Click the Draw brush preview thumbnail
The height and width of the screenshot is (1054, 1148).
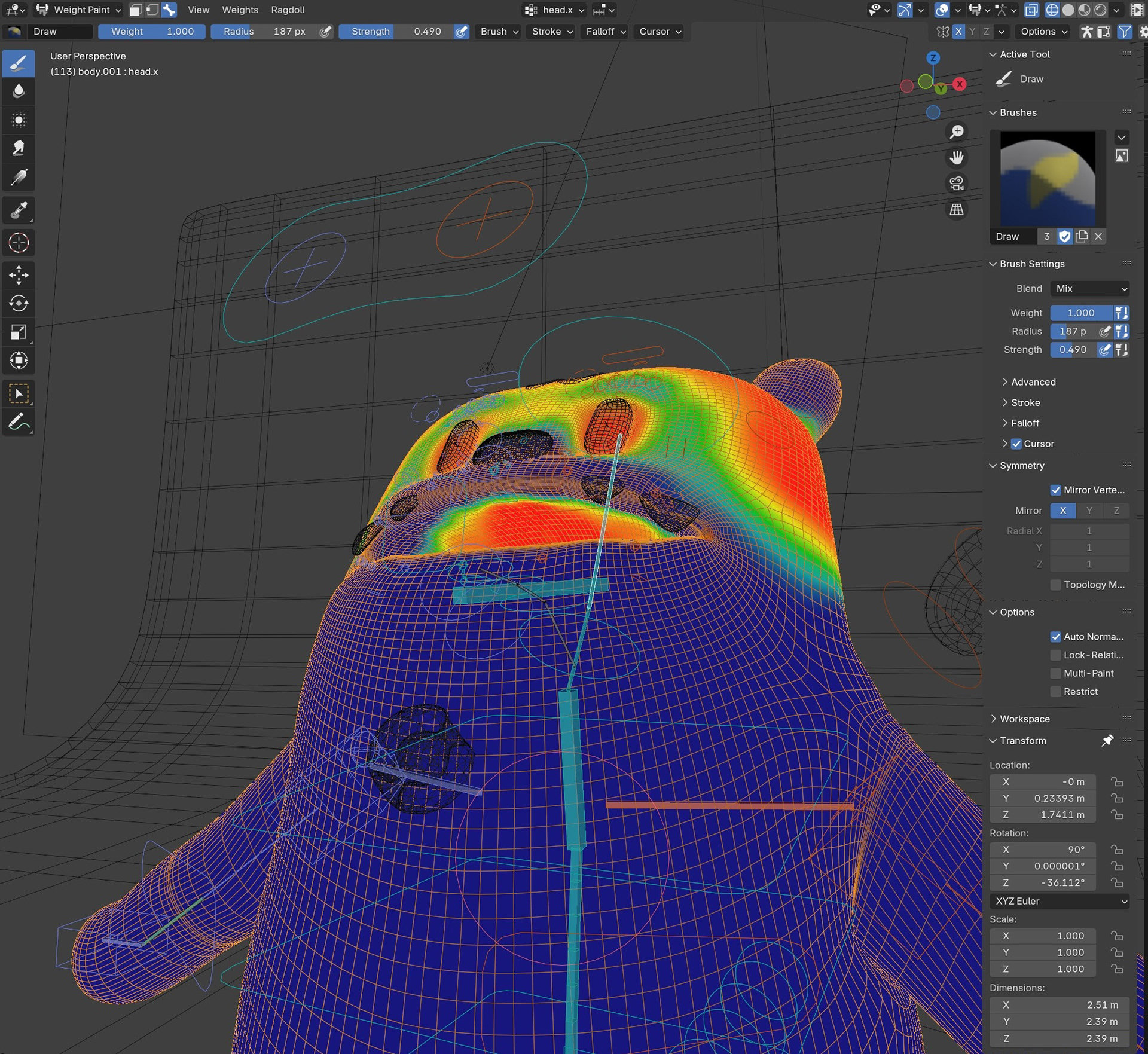(1048, 178)
